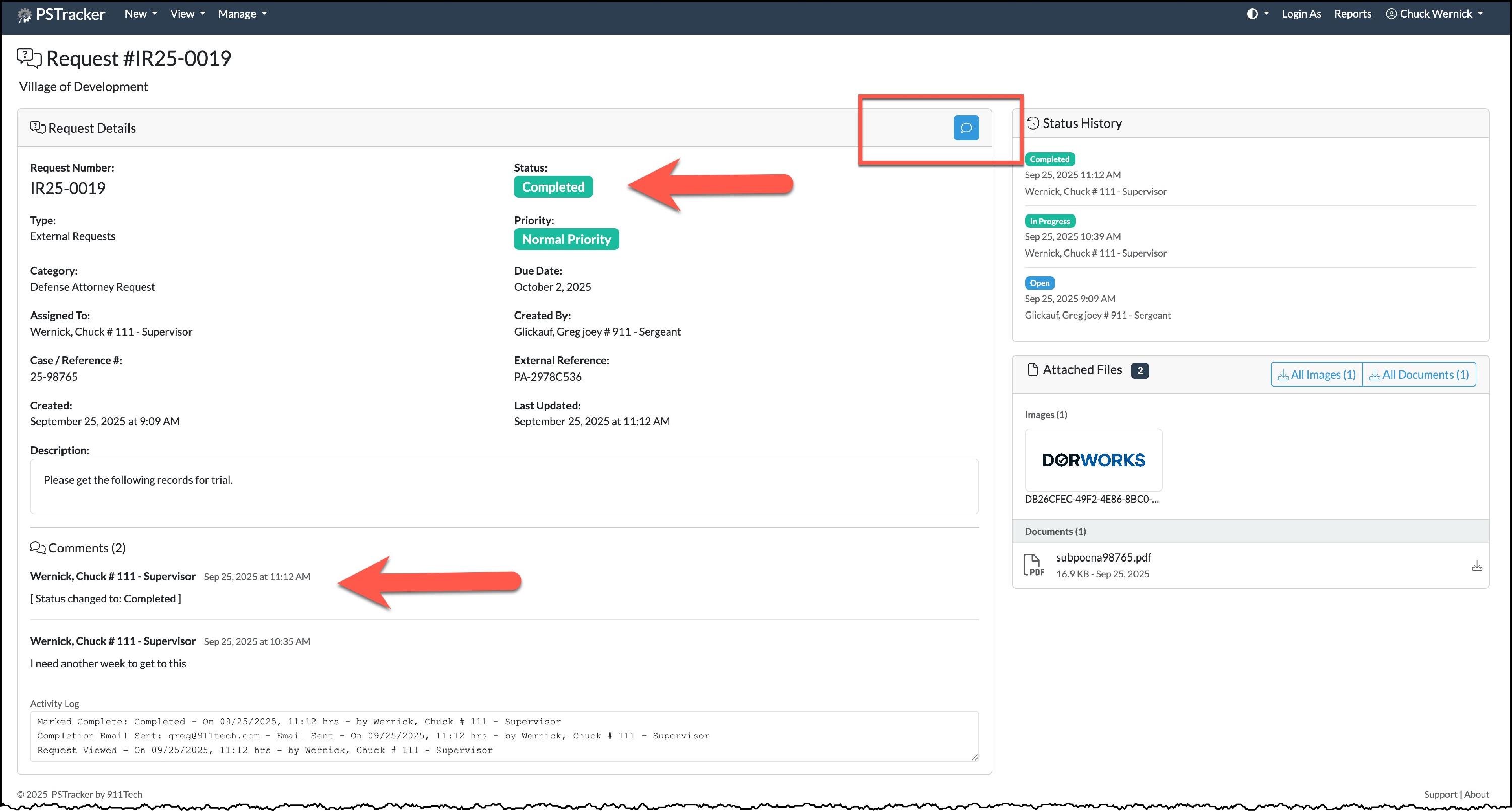Click the Comments speech bubbles icon
Viewport: 1512px width, 811px height.
[38, 548]
